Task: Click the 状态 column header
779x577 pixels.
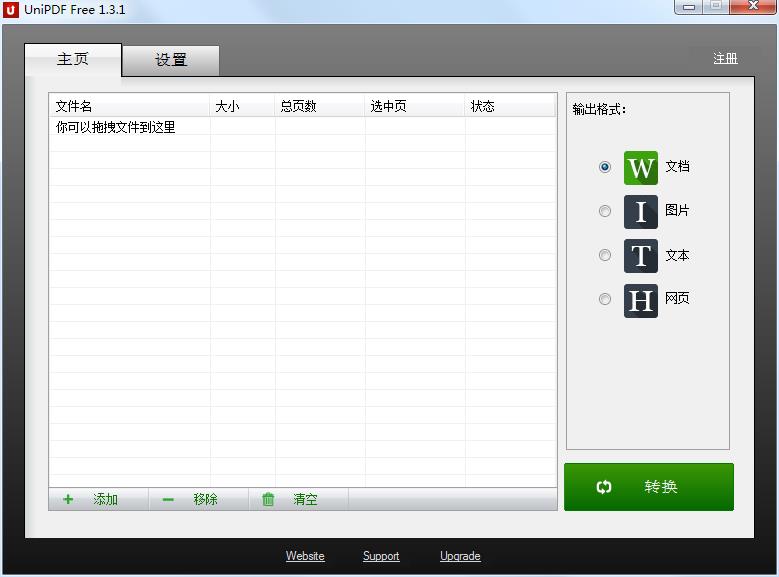Action: click(x=510, y=106)
